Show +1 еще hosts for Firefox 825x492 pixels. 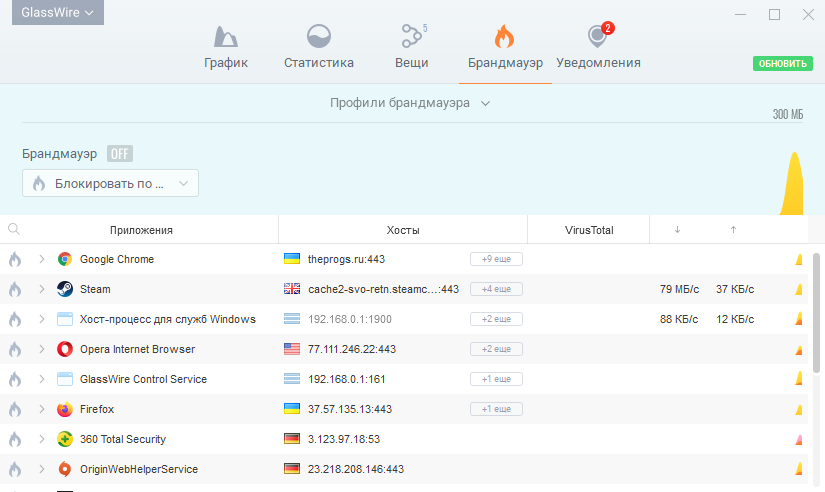[496, 409]
